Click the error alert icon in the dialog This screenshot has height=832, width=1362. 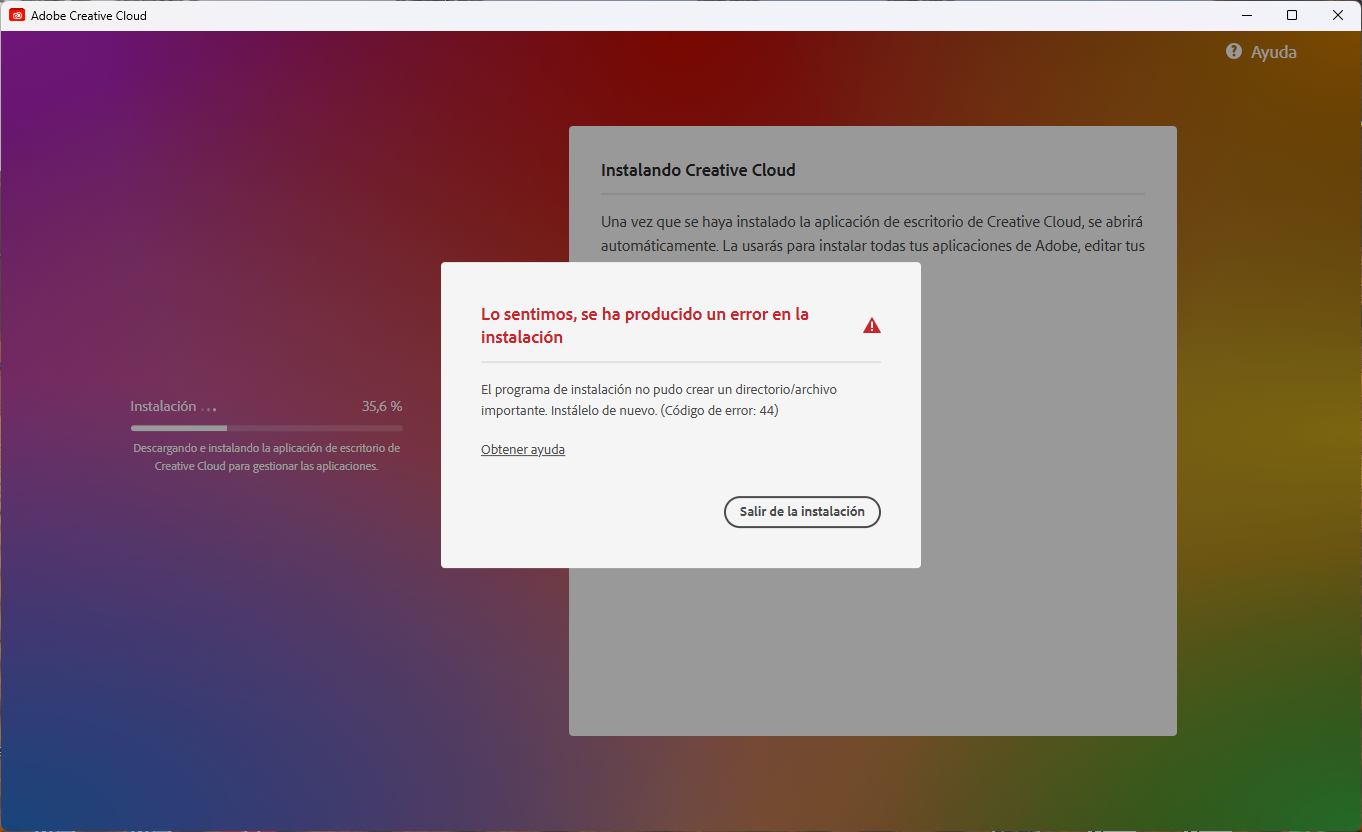pyautogui.click(x=871, y=324)
